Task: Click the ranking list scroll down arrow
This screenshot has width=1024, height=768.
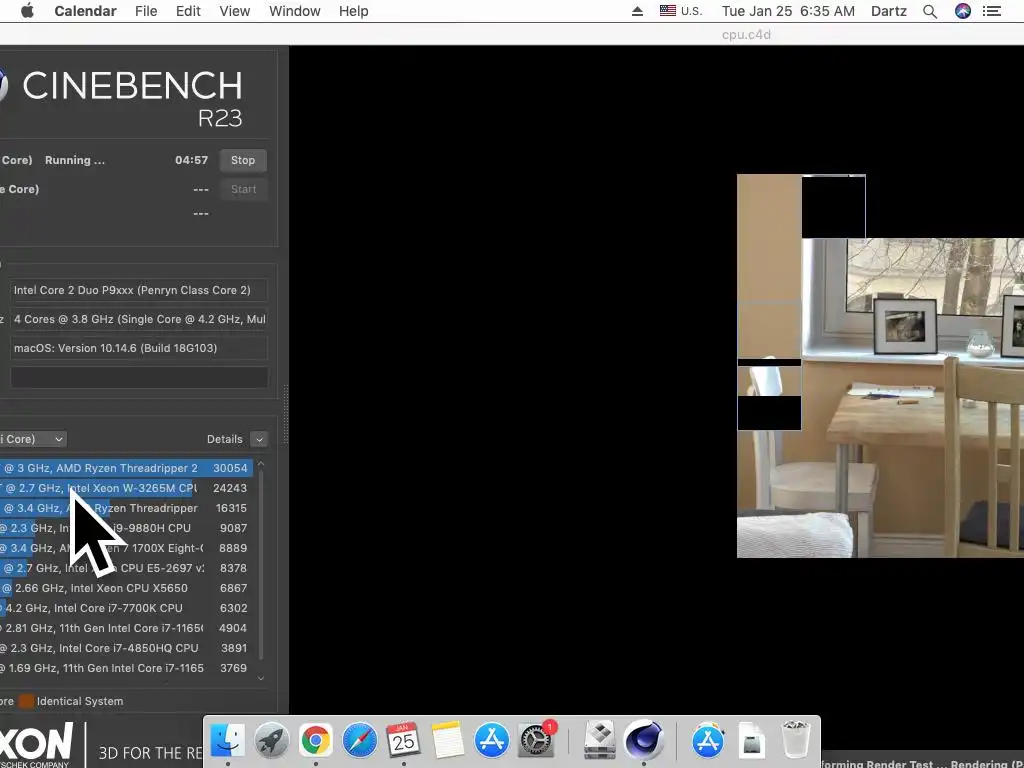Action: pyautogui.click(x=261, y=678)
